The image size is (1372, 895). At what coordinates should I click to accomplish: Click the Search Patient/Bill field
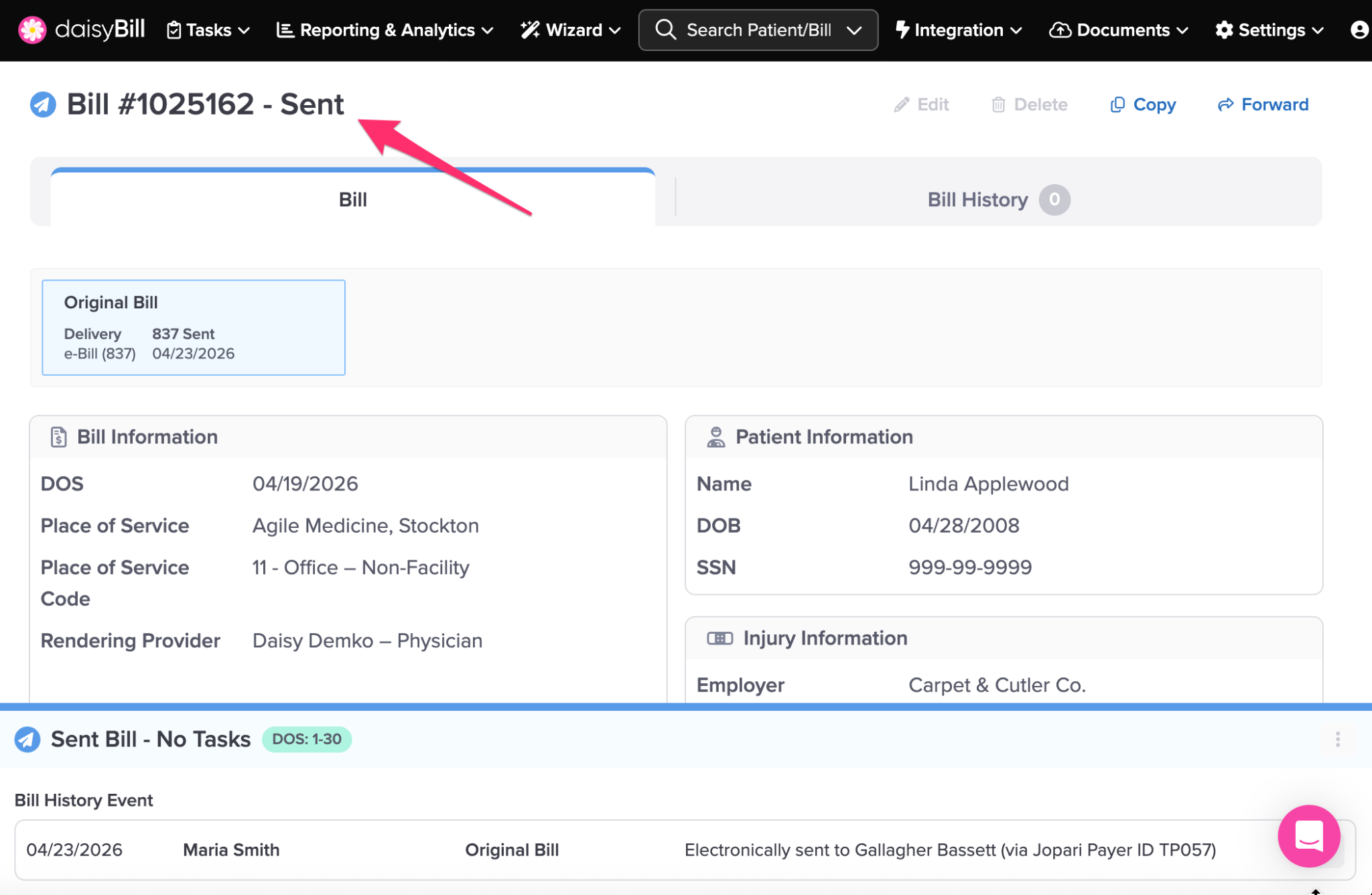coord(758,30)
